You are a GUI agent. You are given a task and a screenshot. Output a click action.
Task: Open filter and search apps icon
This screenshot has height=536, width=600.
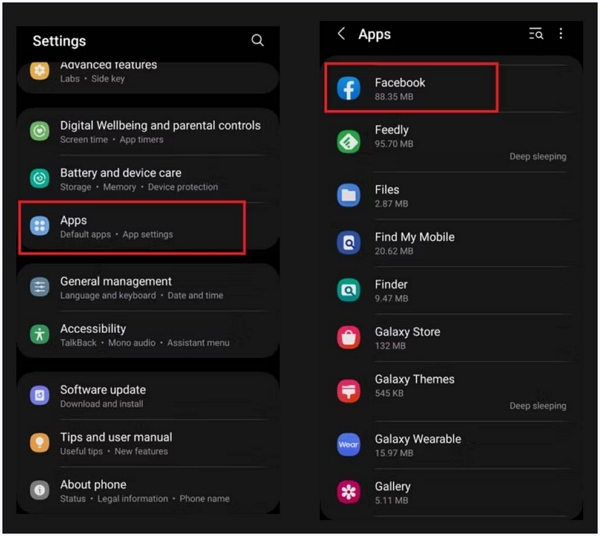tap(536, 34)
